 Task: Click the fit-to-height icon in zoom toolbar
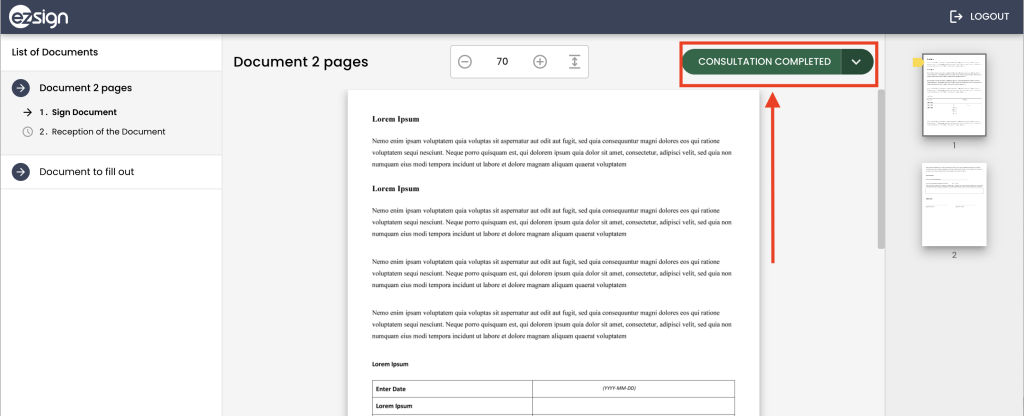[x=574, y=62]
